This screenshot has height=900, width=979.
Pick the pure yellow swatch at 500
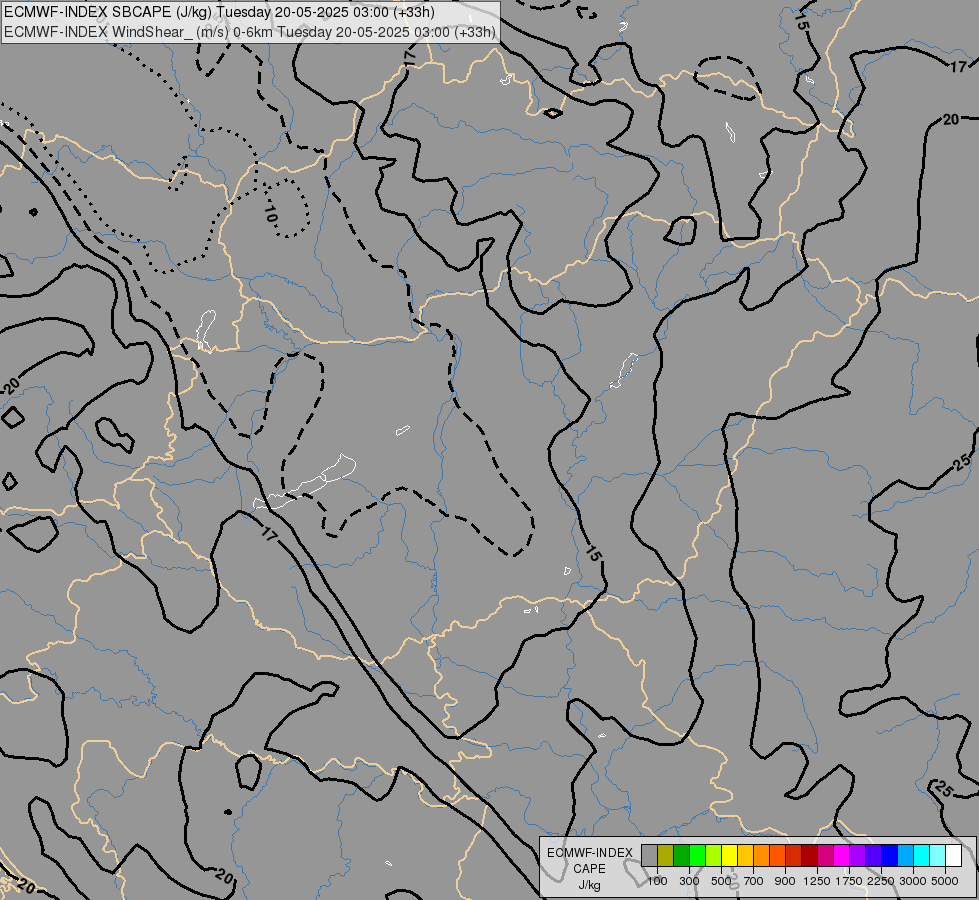click(729, 856)
